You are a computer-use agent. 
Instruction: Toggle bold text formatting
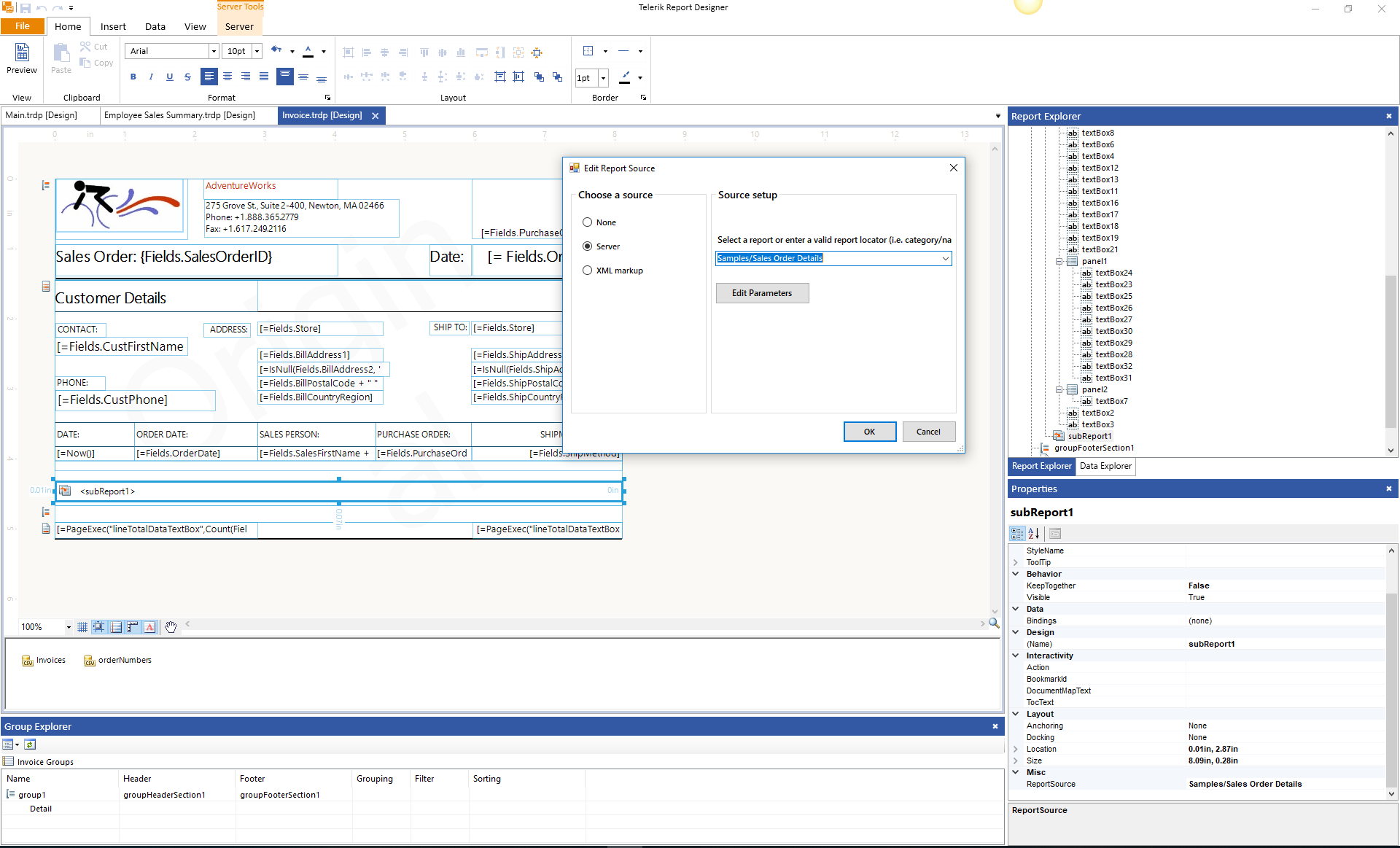[x=133, y=77]
